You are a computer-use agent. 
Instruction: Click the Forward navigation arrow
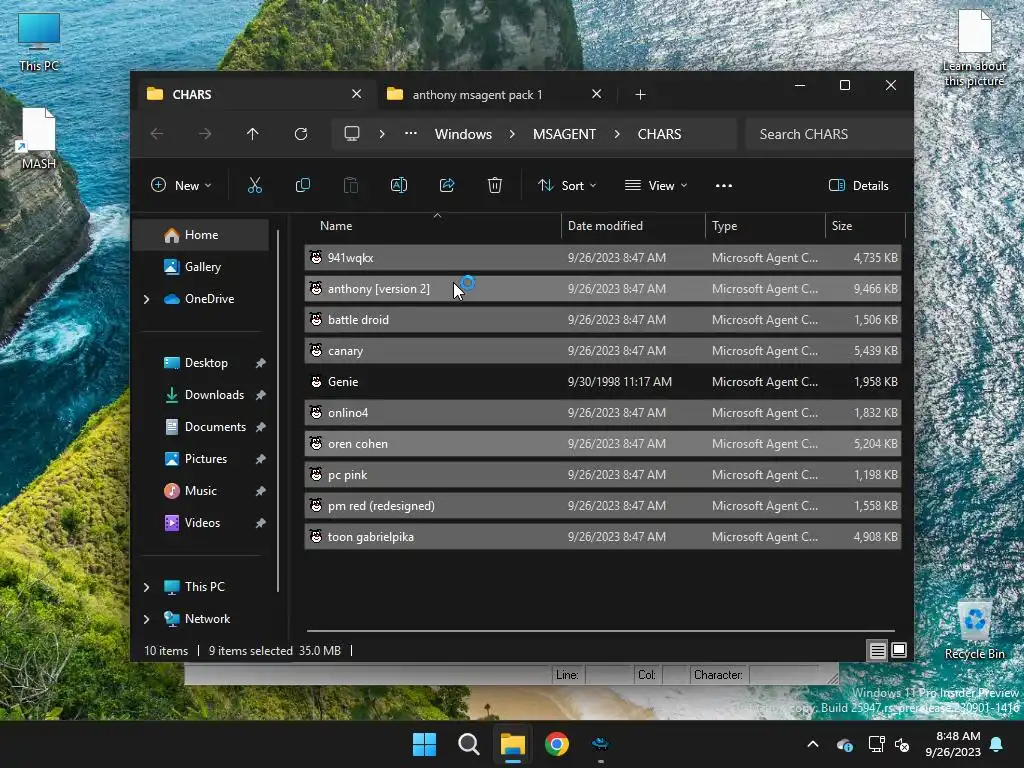pos(205,134)
